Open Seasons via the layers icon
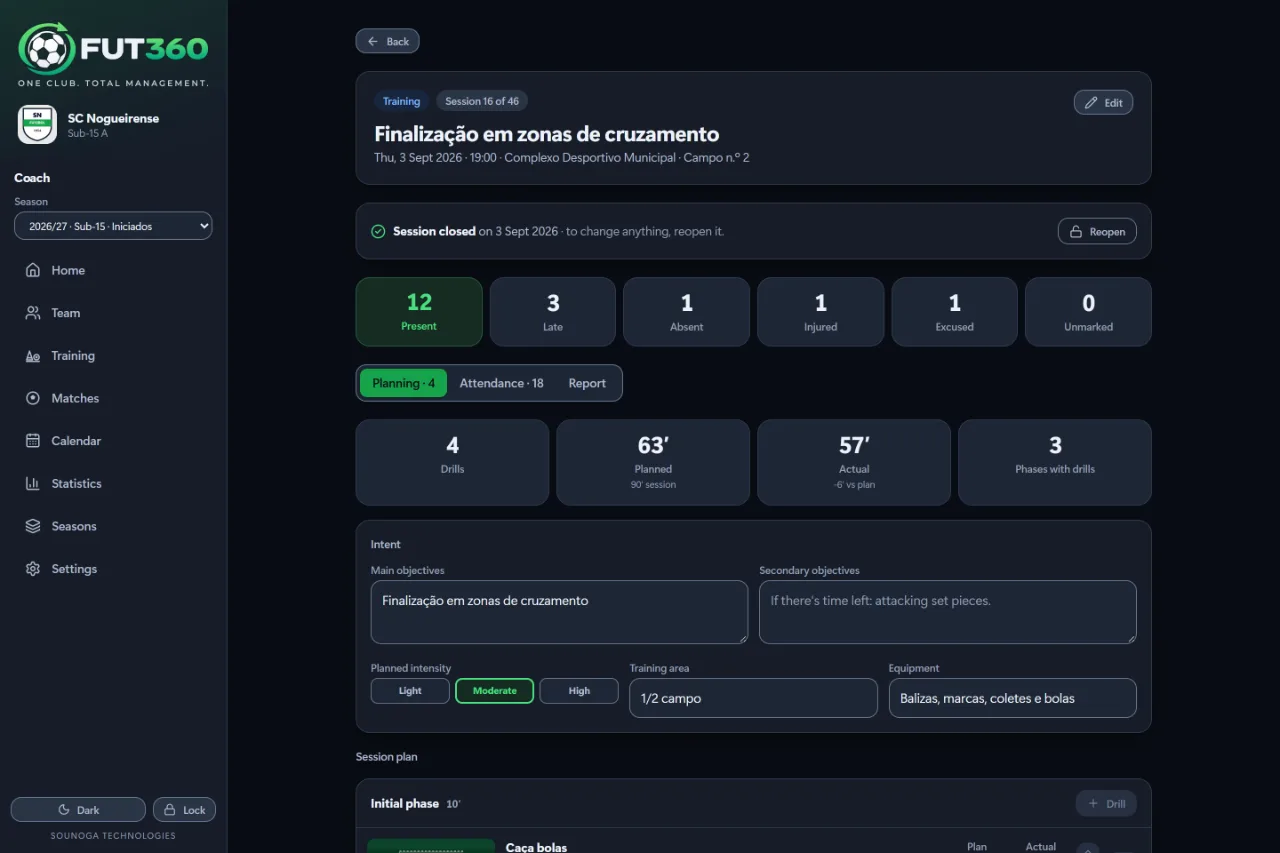1280x853 pixels. click(x=33, y=526)
